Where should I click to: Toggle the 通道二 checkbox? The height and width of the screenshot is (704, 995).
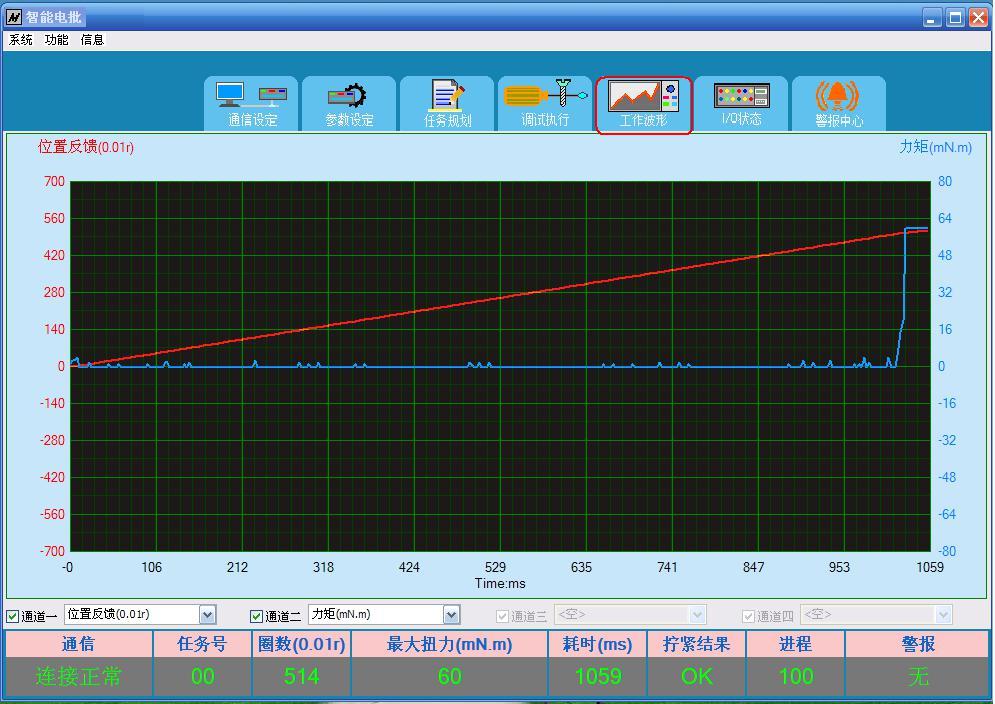256,616
